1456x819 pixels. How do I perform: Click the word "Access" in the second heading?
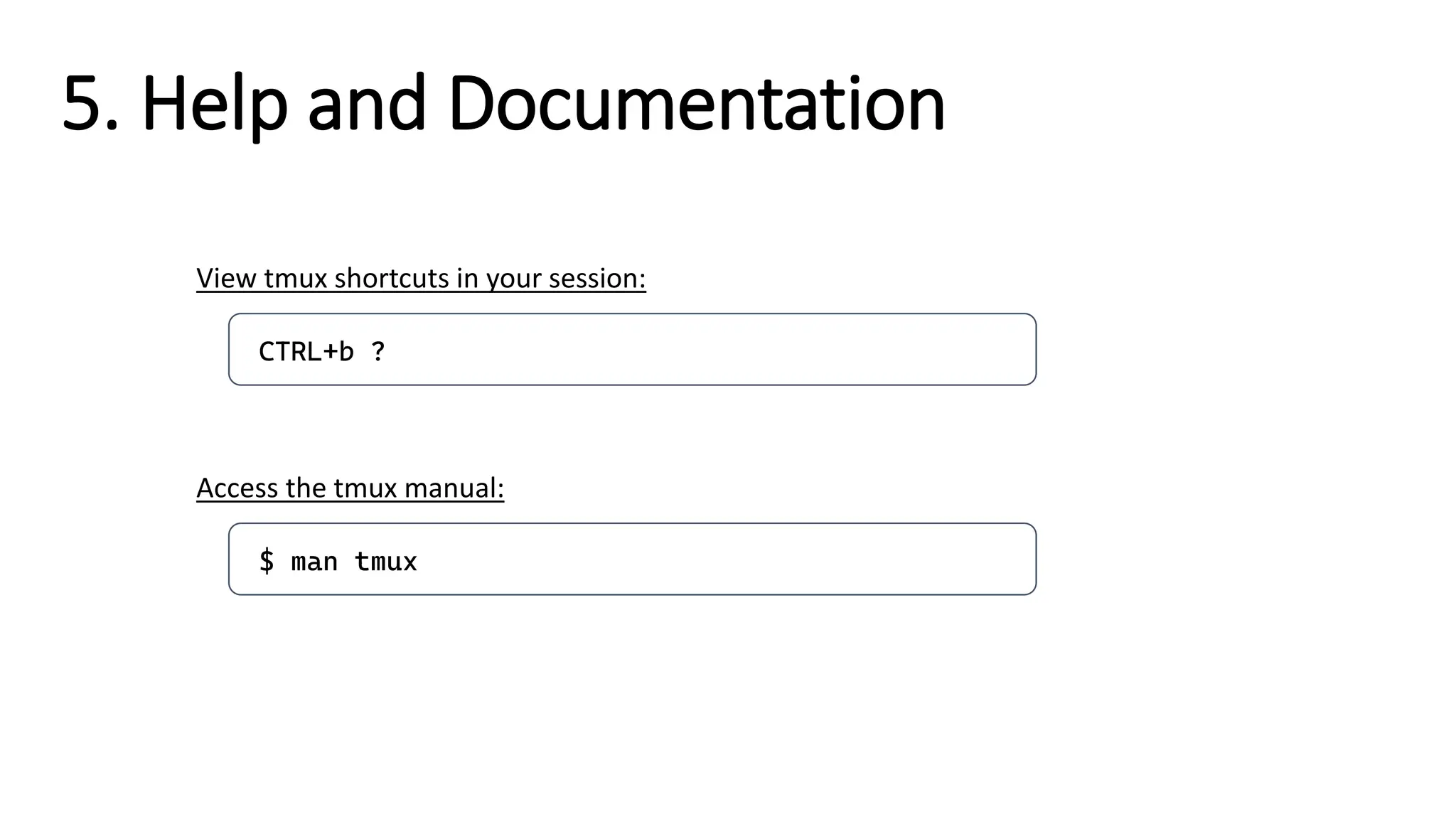point(237,488)
